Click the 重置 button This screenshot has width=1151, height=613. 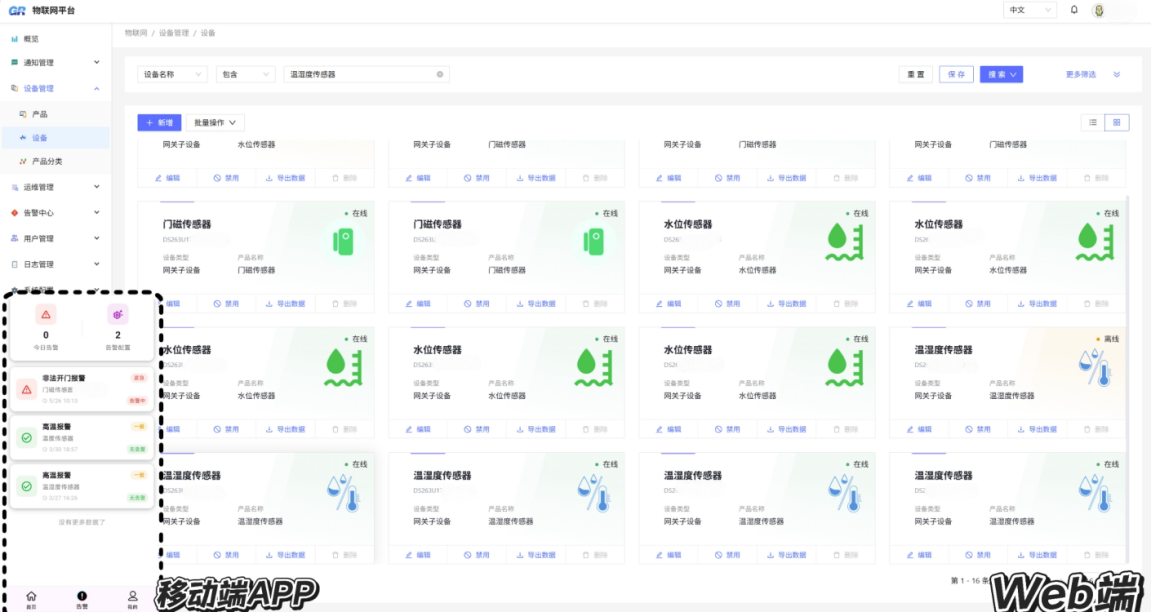pyautogui.click(x=915, y=74)
